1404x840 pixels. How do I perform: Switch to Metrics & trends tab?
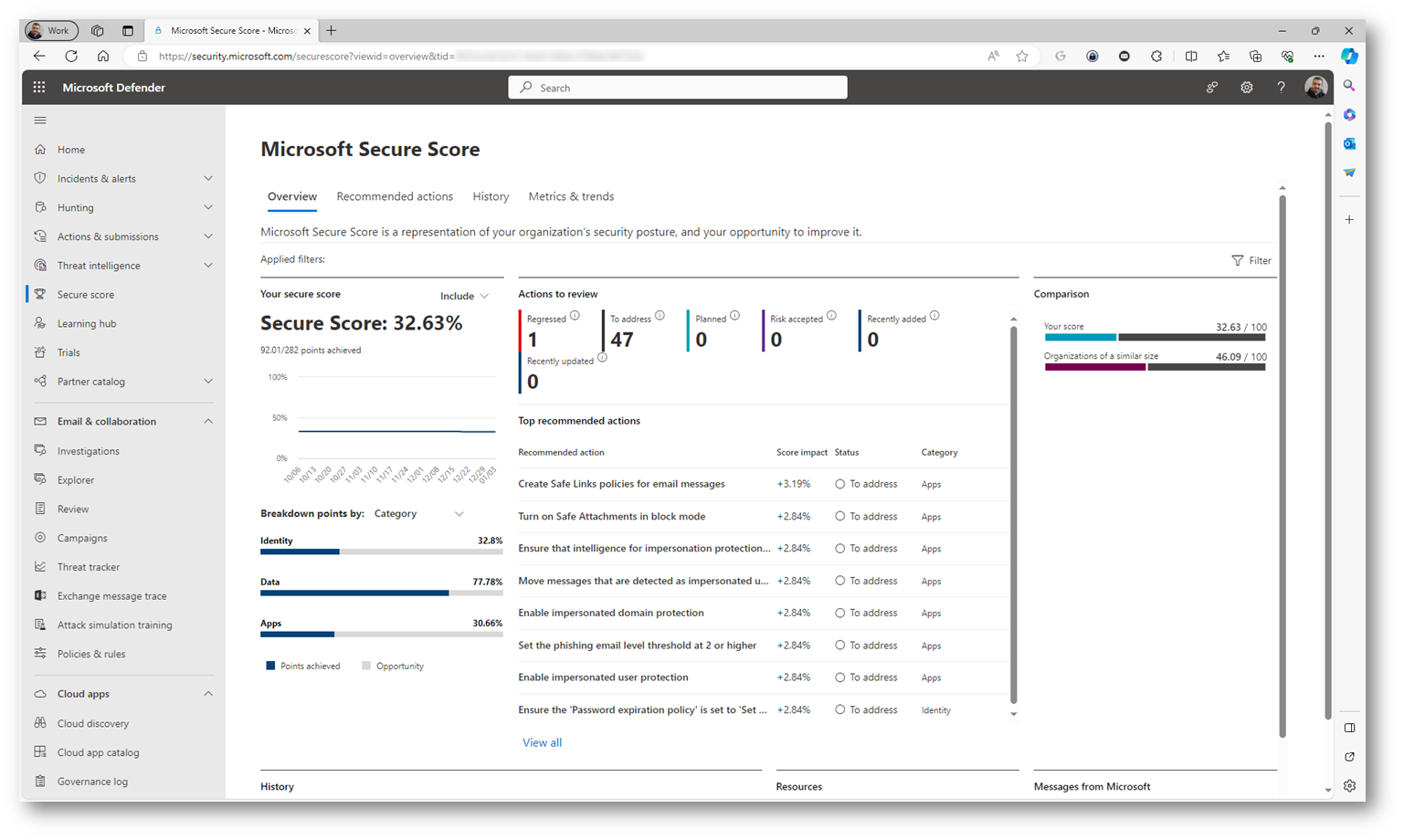[x=571, y=196]
